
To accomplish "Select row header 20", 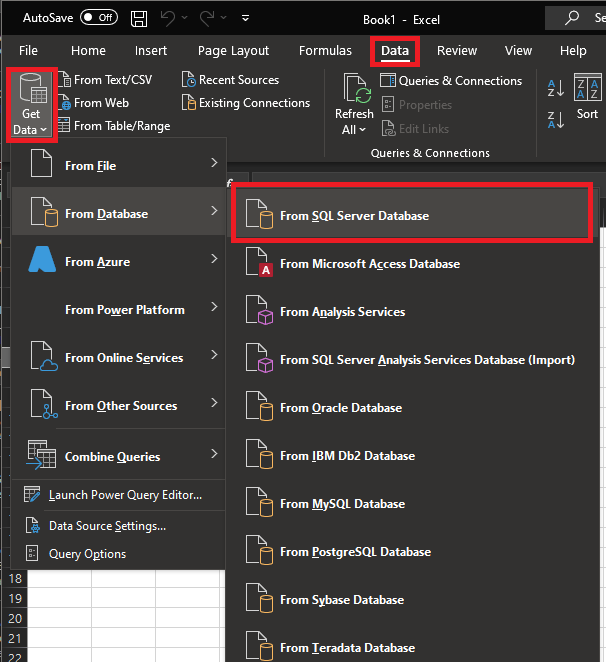I will (x=15, y=618).
